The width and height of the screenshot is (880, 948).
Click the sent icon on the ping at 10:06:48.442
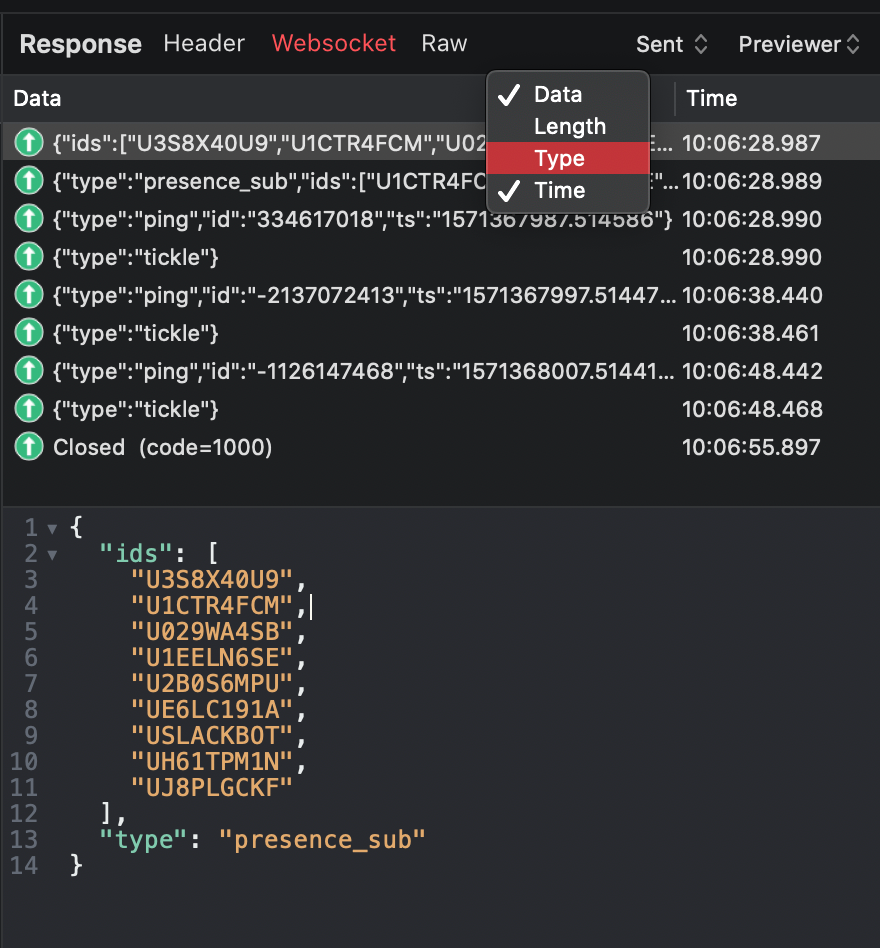pos(28,370)
